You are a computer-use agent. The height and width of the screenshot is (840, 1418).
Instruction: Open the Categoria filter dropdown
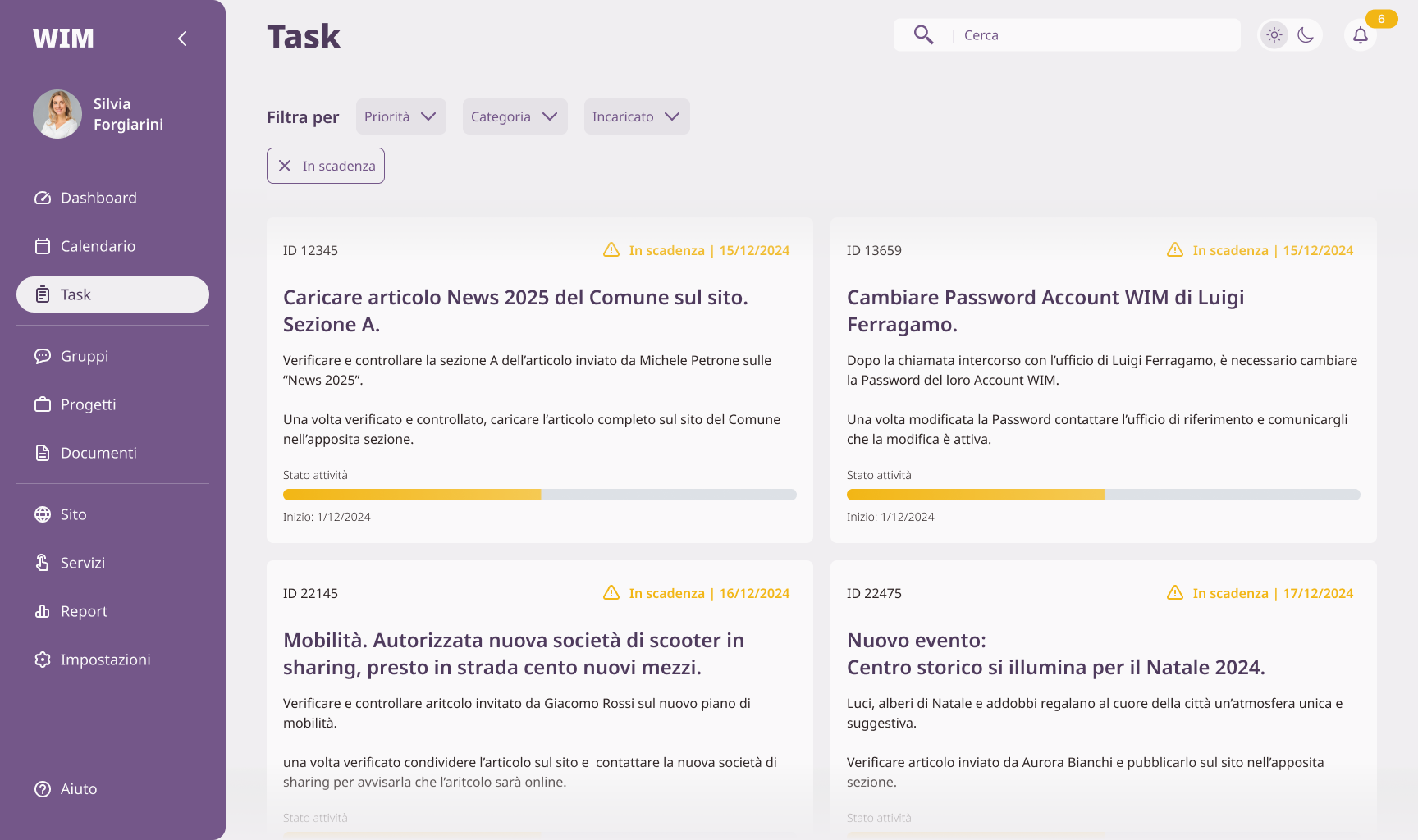pyautogui.click(x=515, y=116)
